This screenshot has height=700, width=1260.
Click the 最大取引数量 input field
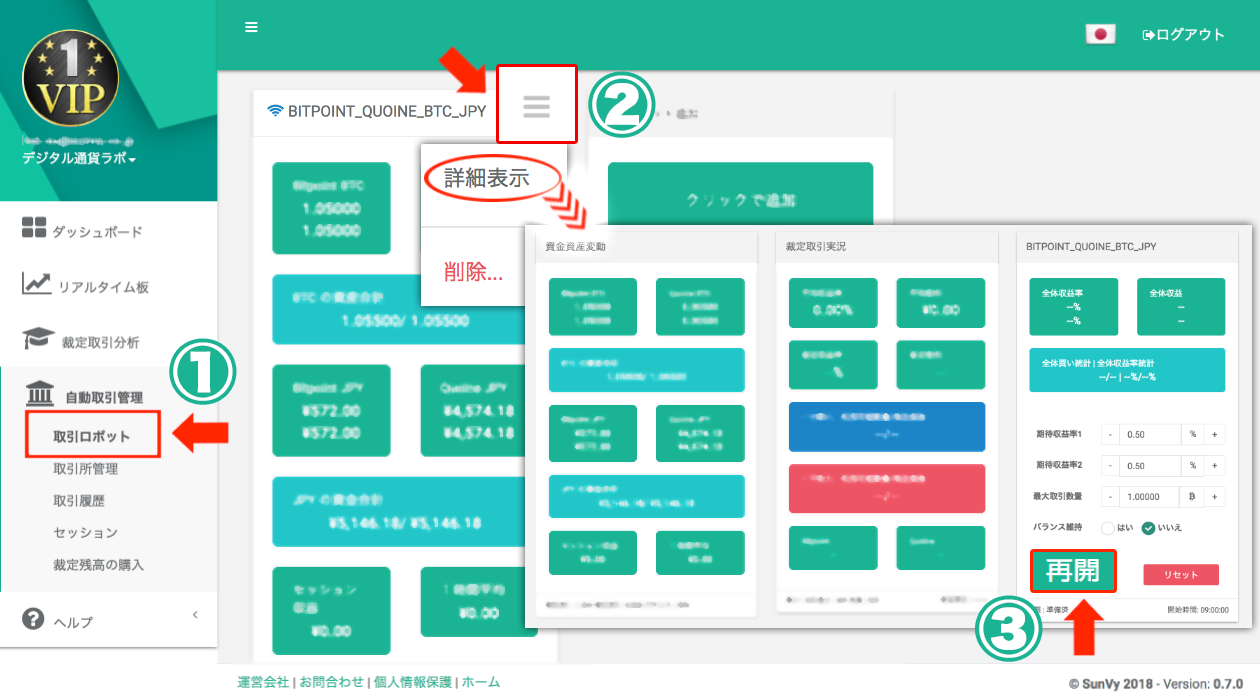(1149, 497)
